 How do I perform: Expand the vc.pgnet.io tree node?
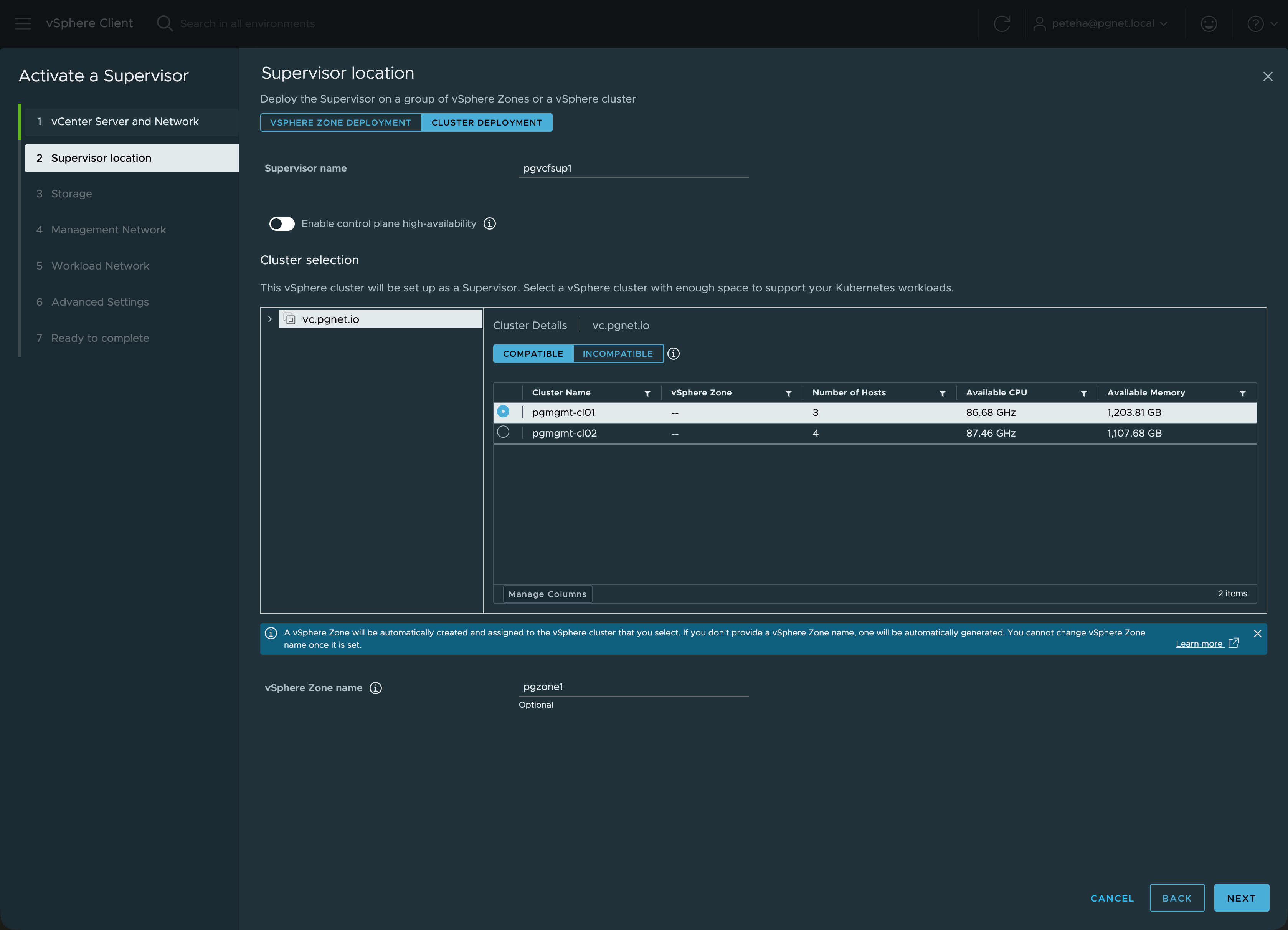(x=270, y=319)
